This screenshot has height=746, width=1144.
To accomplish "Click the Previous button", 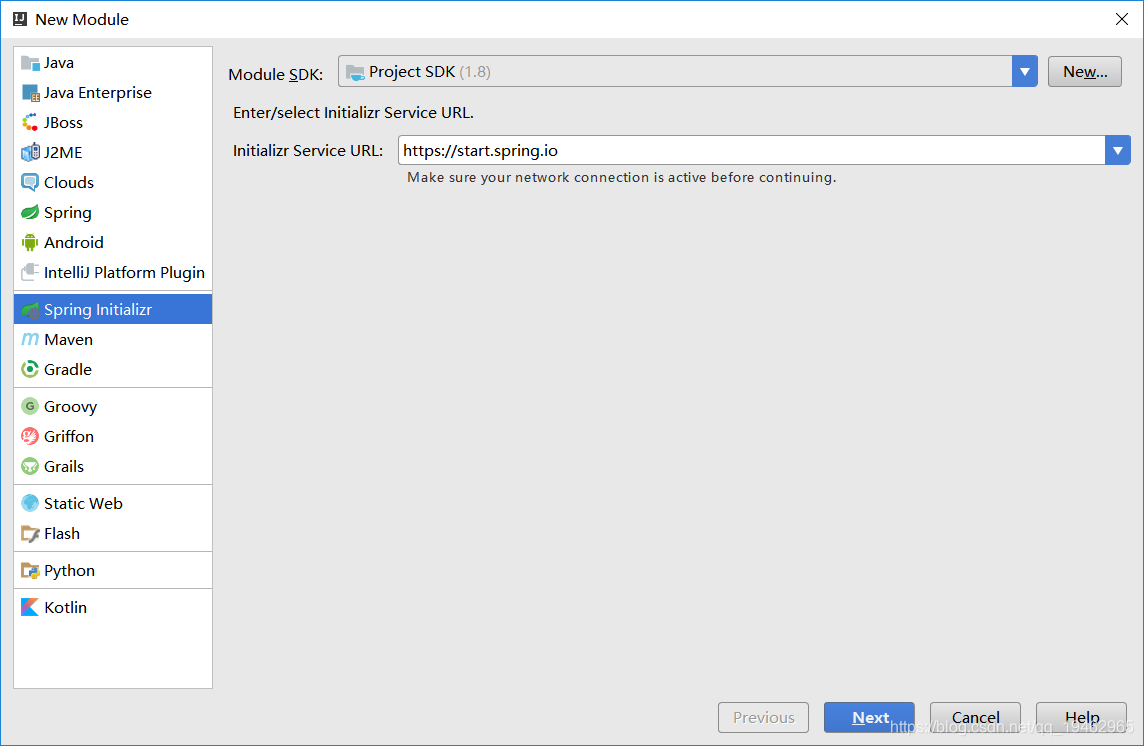I will [763, 718].
